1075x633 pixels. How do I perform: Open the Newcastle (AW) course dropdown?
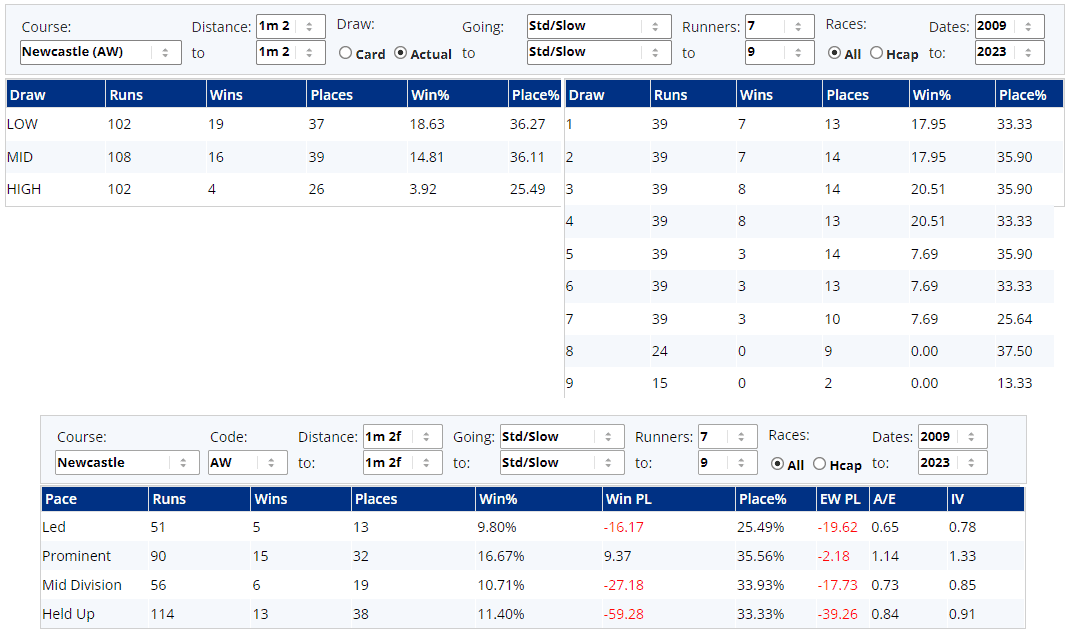click(100, 52)
